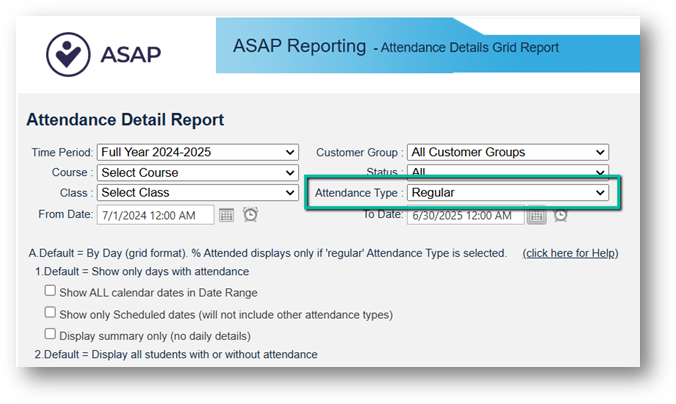Open the From Date clock time picker
676x404 pixels.
[250, 214]
